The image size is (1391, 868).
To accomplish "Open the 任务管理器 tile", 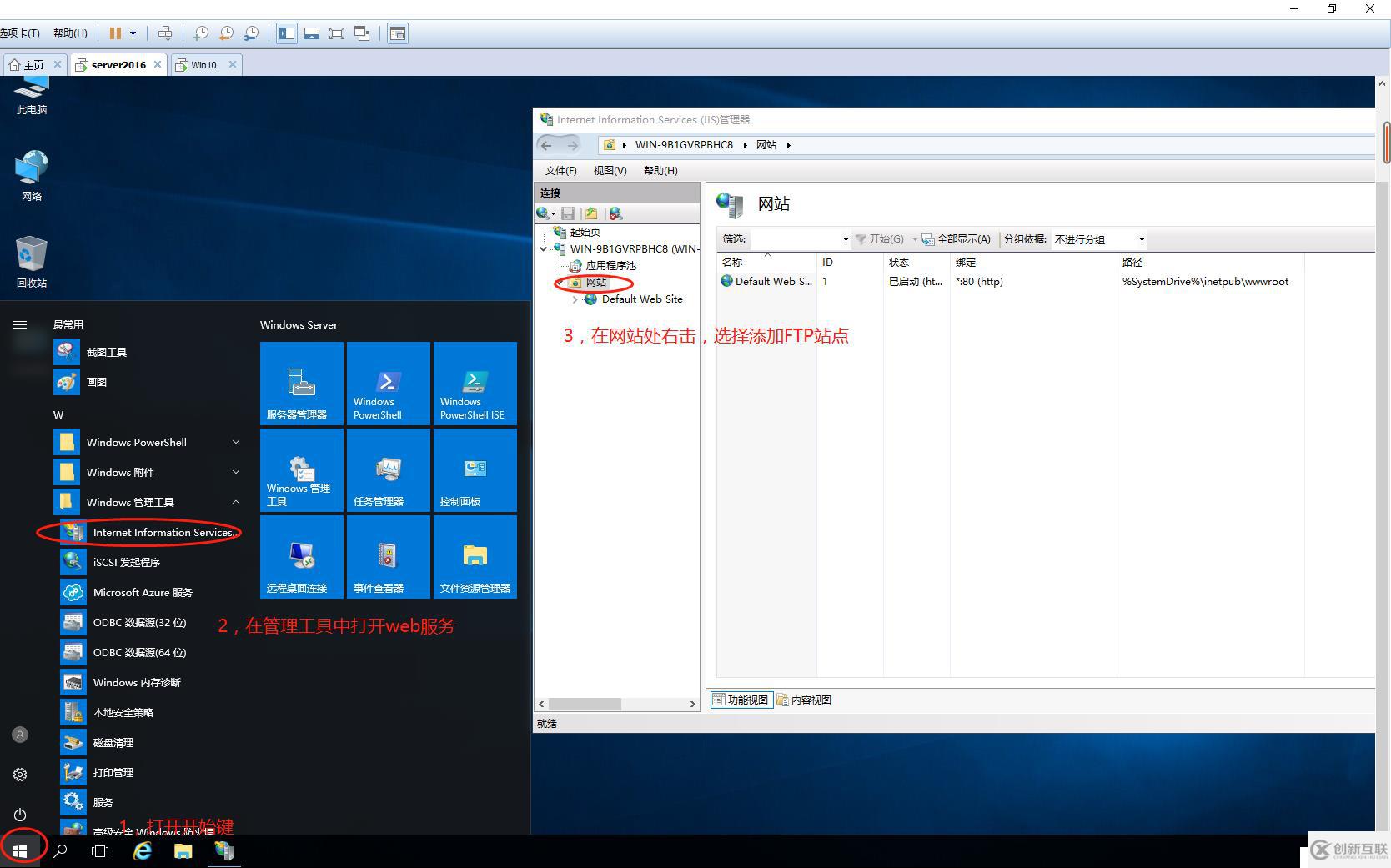I will coord(389,470).
